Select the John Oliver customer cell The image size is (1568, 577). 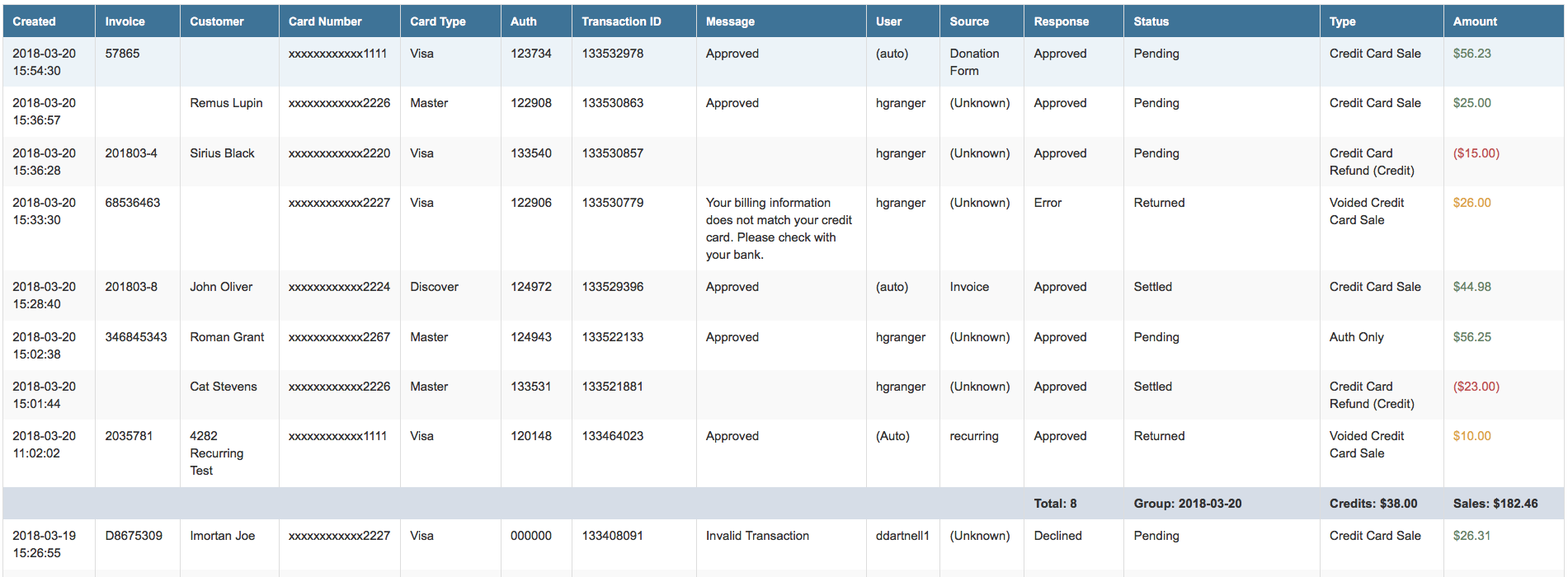pyautogui.click(x=221, y=287)
